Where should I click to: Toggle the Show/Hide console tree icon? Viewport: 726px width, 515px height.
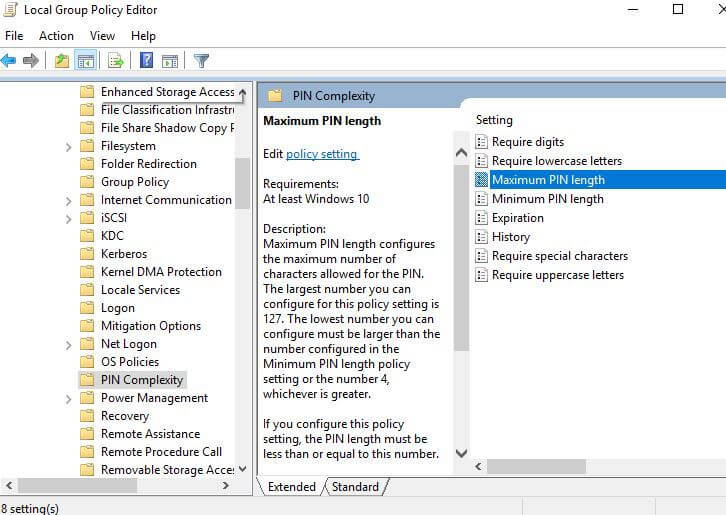pyautogui.click(x=86, y=61)
